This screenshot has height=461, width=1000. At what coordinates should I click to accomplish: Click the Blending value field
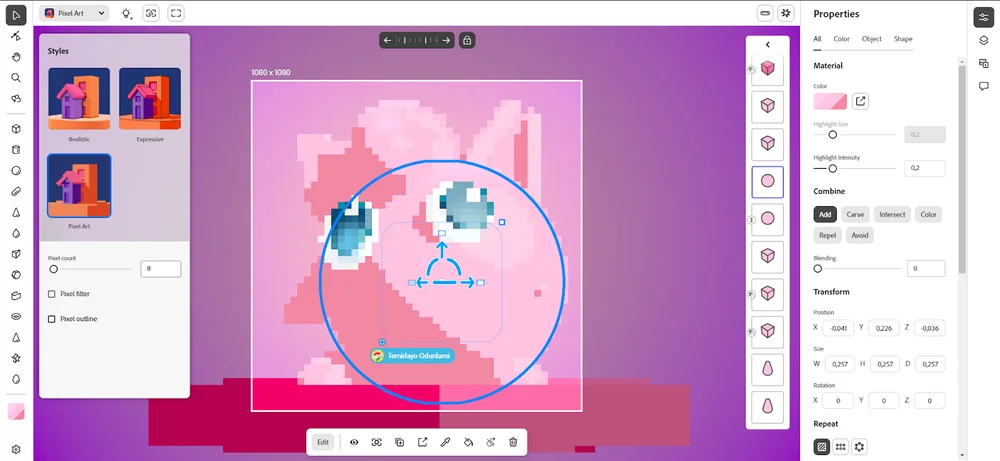coord(925,268)
